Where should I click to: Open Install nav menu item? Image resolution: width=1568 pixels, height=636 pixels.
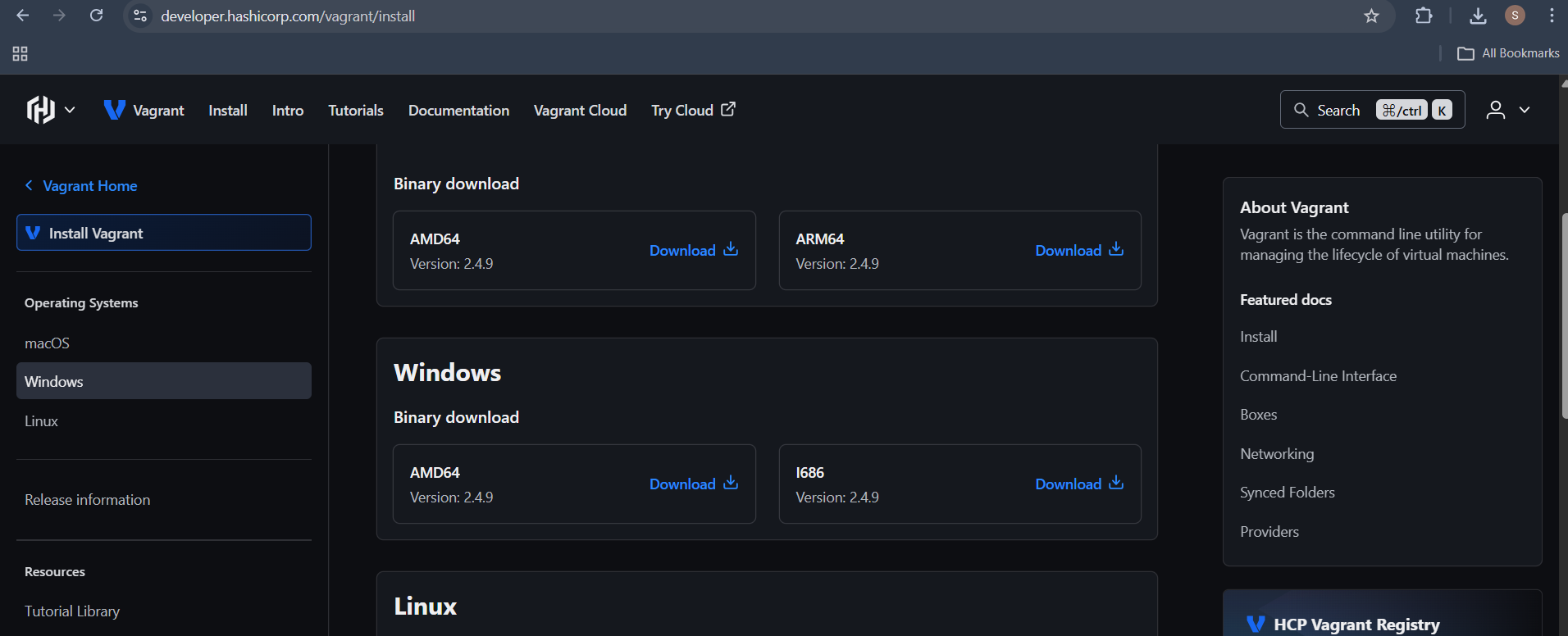pos(228,110)
